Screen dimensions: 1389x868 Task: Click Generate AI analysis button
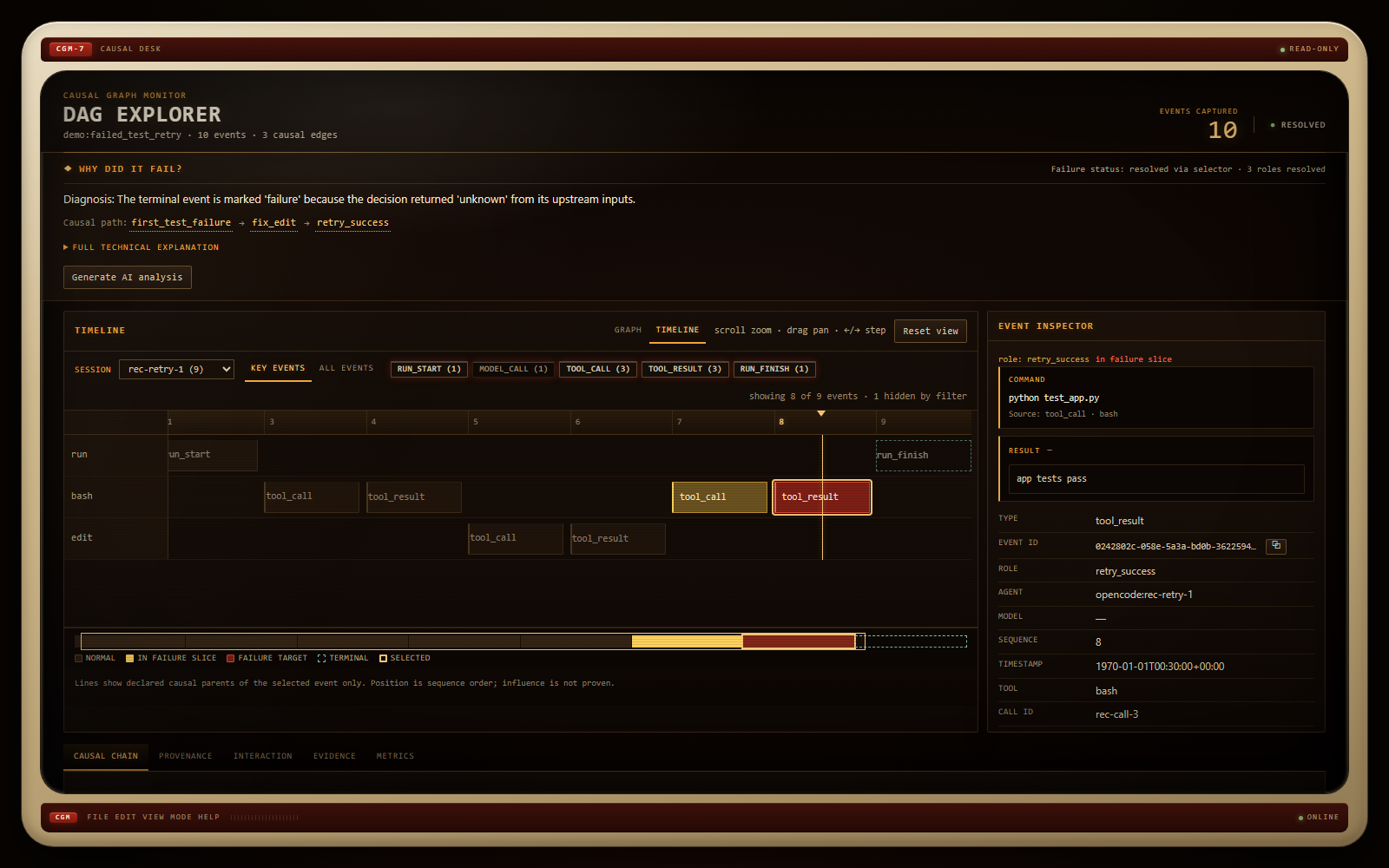point(128,277)
